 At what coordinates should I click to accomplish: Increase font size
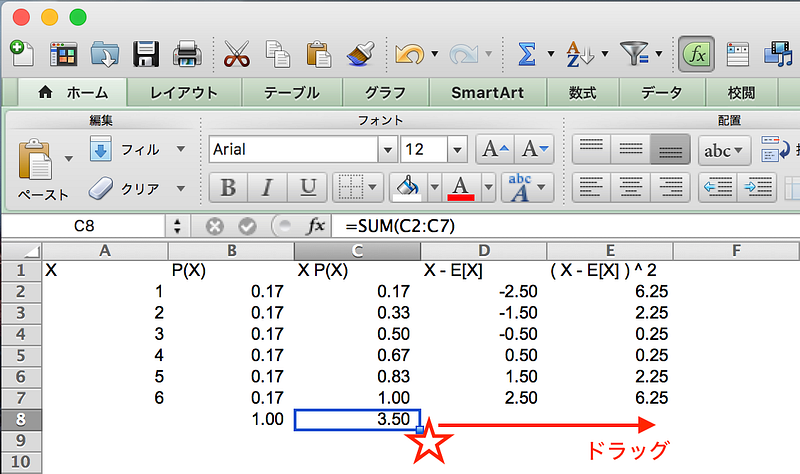pyautogui.click(x=495, y=149)
